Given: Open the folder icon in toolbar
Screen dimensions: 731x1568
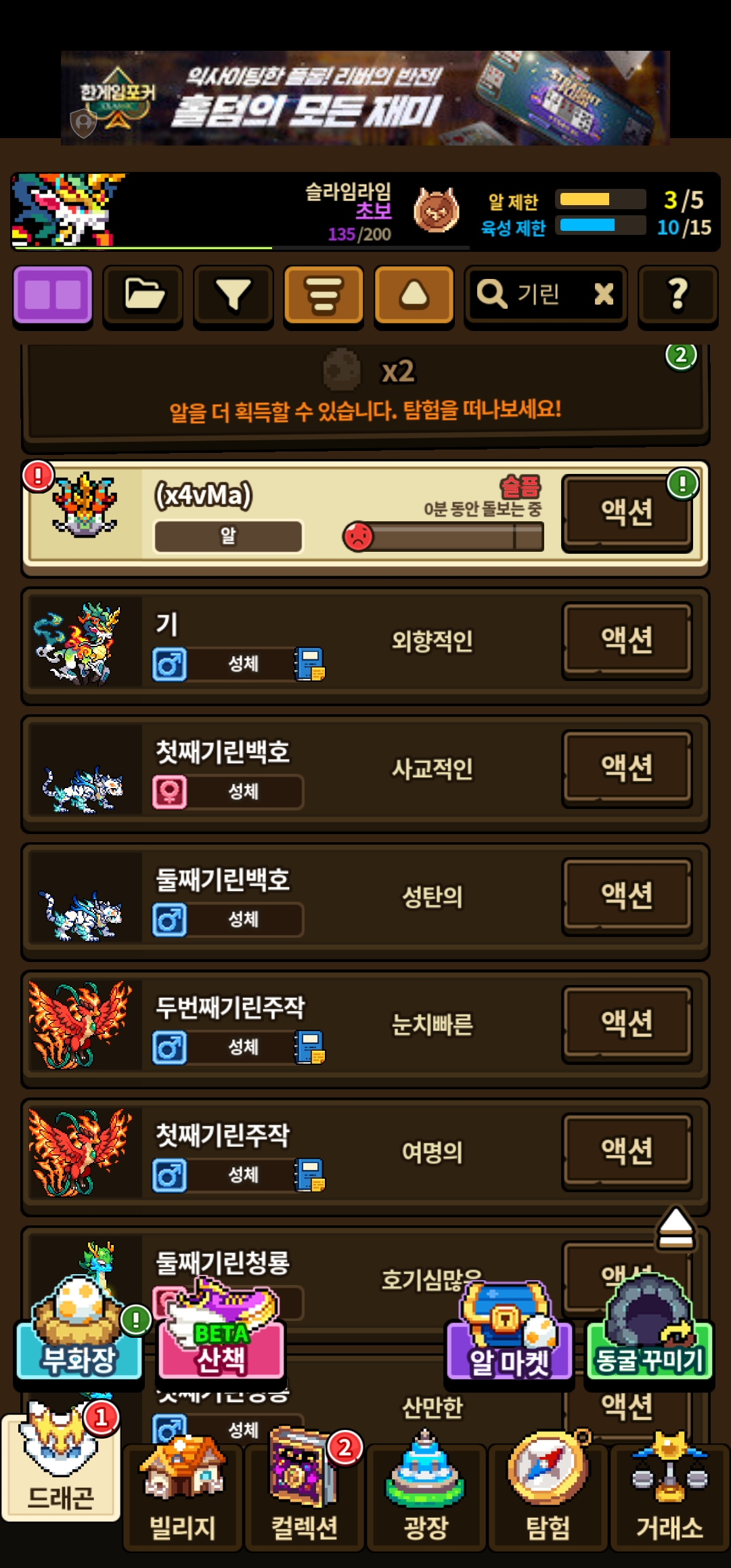Looking at the screenshot, I should [143, 295].
